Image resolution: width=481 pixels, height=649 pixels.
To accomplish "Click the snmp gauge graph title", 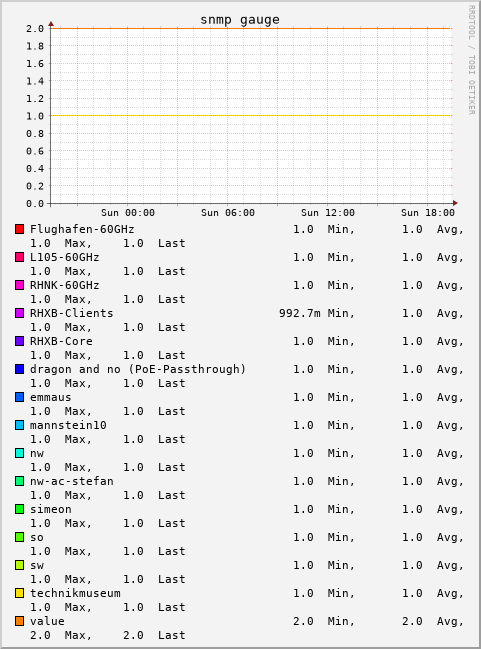I will (240, 20).
